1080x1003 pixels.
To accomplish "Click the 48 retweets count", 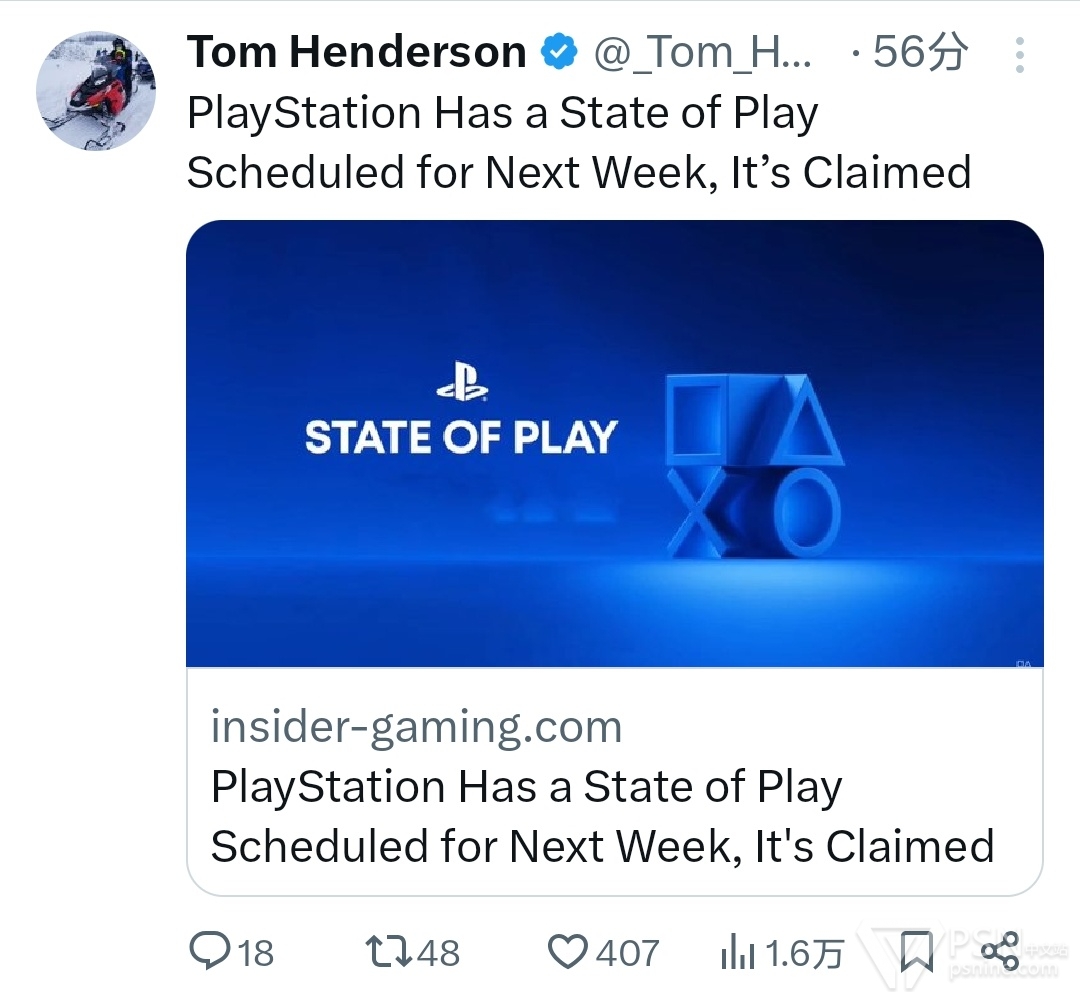I will pyautogui.click(x=438, y=952).
